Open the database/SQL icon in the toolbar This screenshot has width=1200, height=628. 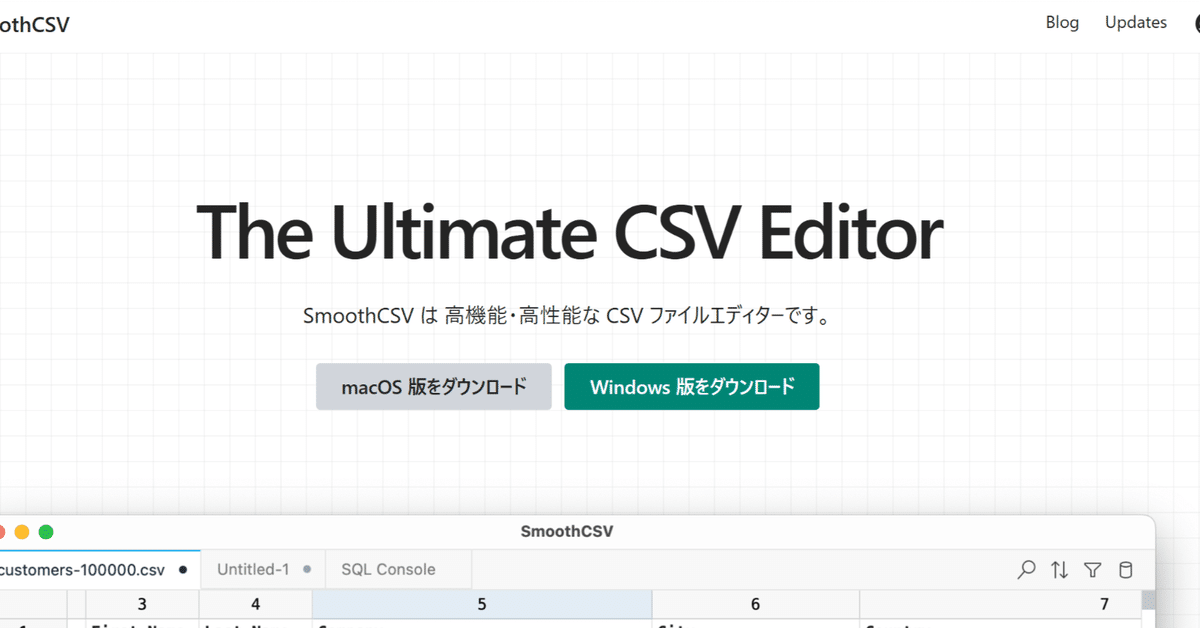(x=1125, y=569)
